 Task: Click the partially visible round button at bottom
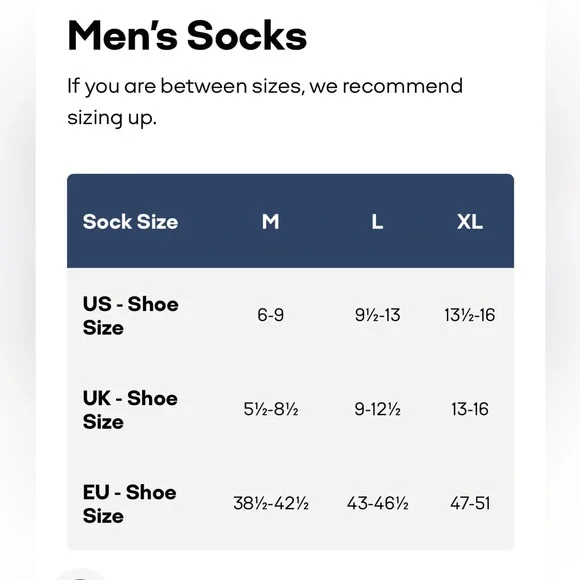pyautogui.click(x=81, y=576)
